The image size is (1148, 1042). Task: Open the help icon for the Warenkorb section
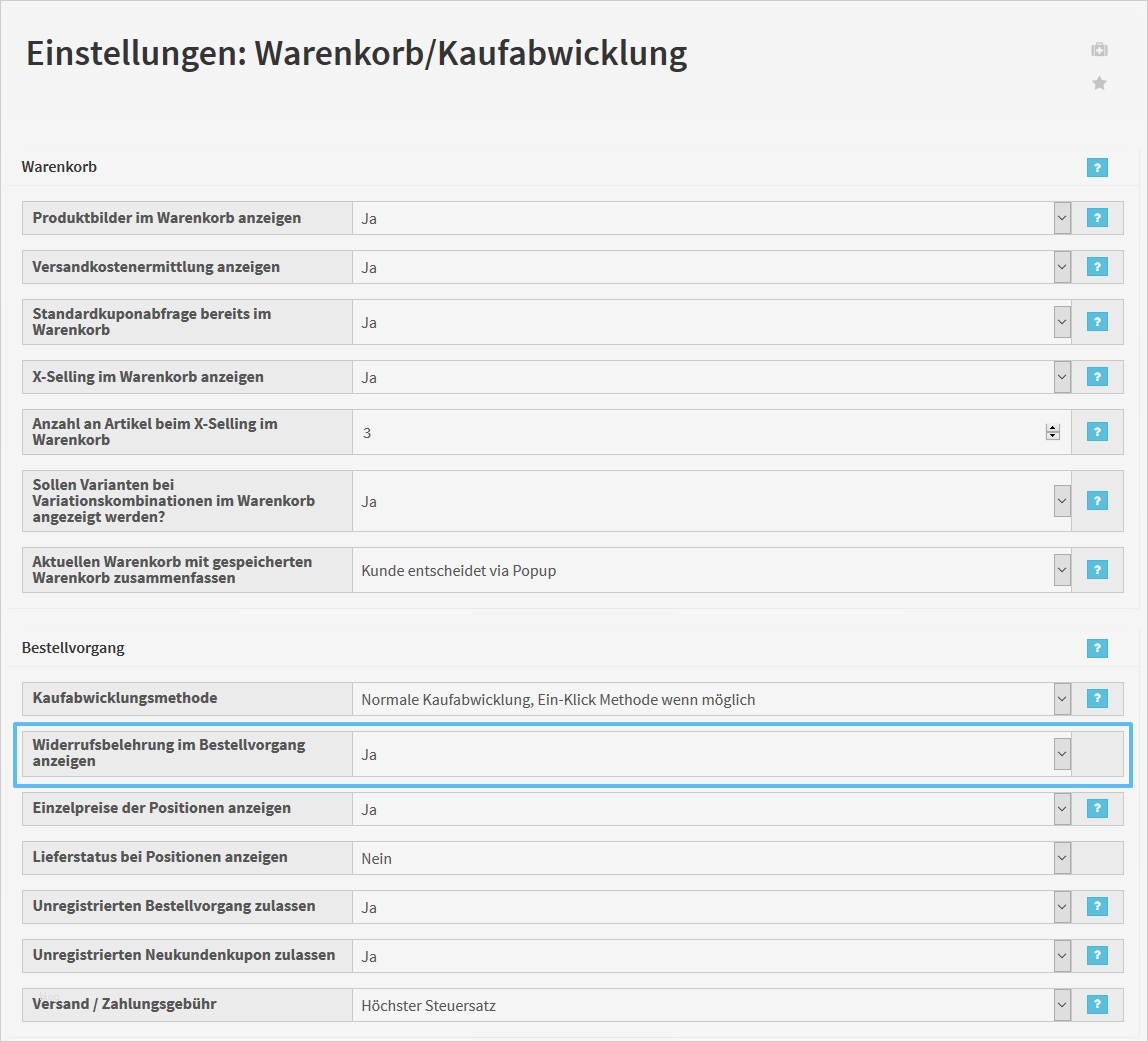click(x=1097, y=168)
